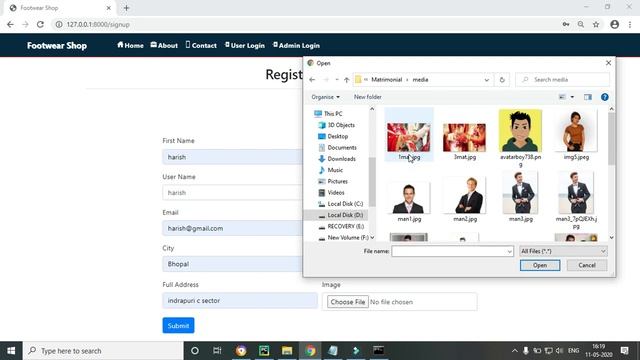Bookmark this page with the star icon
The width and height of the screenshot is (640, 360).
coord(596,24)
